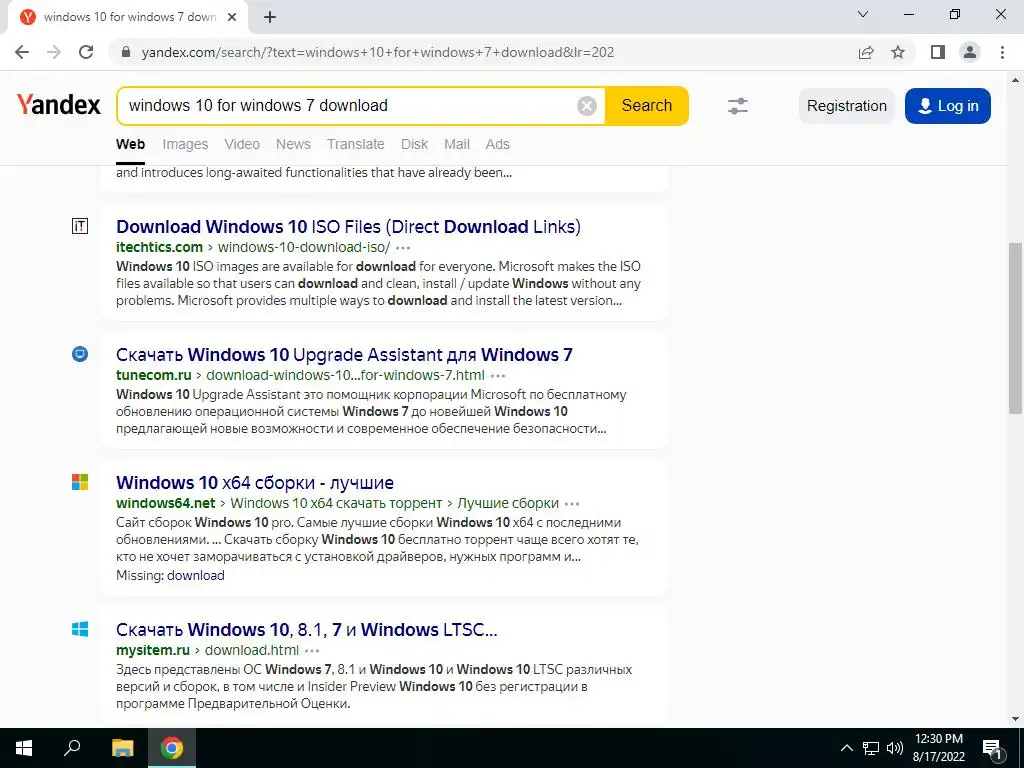
Task: Open Download Windows 10 ISO Files result
Action: [x=348, y=227]
